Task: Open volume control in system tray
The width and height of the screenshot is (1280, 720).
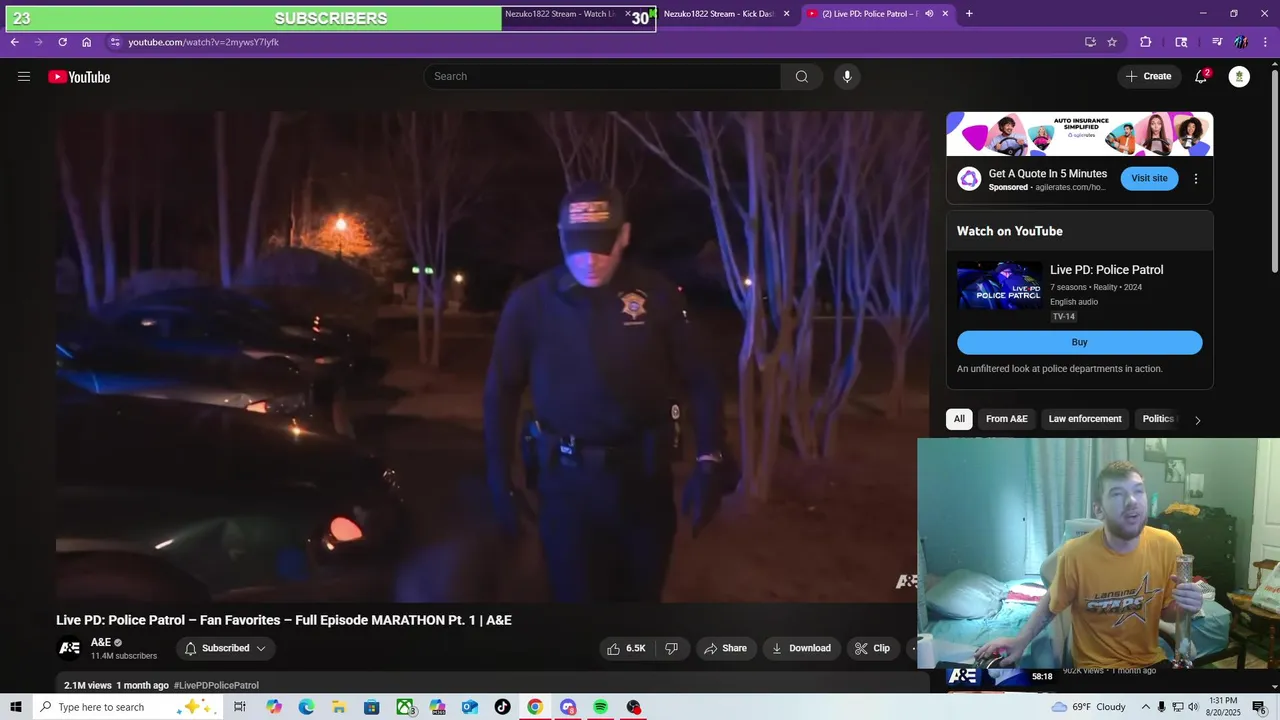Action: click(1193, 707)
